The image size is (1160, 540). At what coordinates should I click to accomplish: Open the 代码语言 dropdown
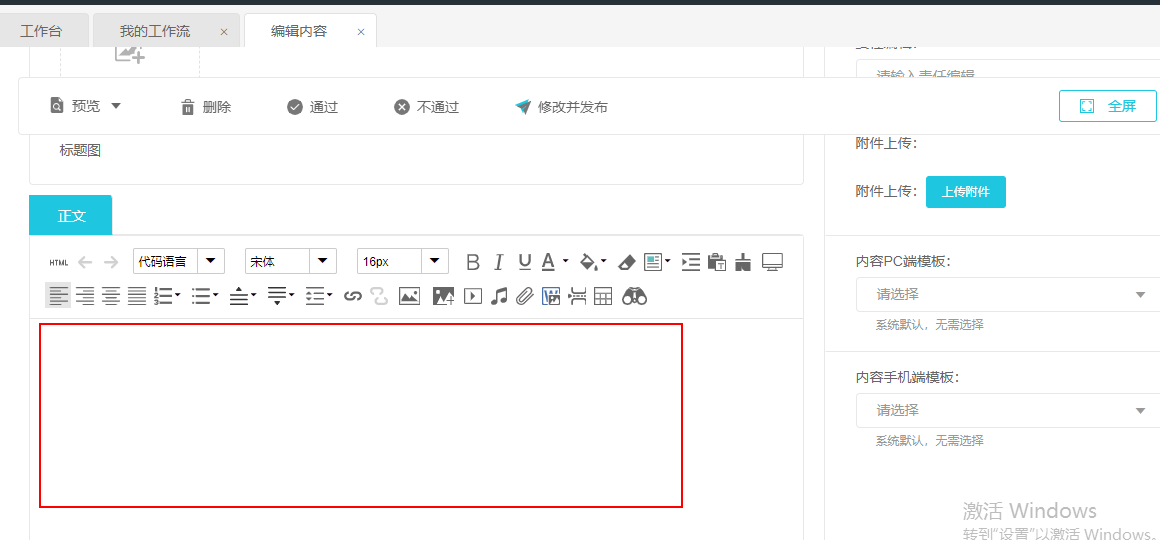[179, 261]
